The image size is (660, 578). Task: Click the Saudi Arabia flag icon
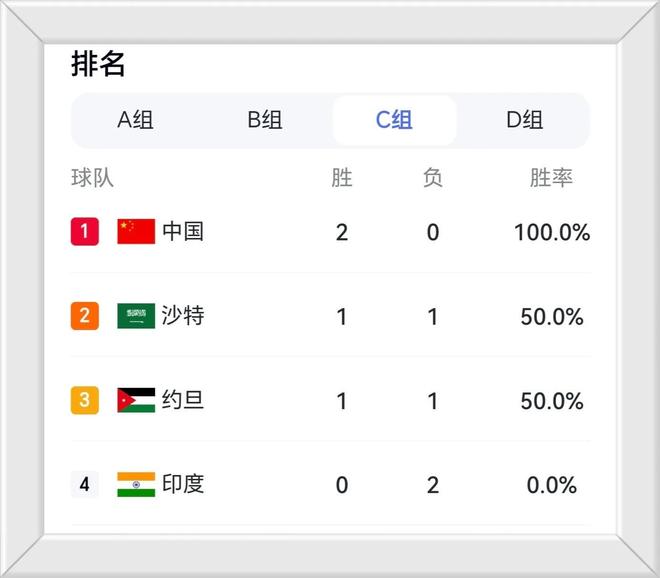(x=136, y=316)
